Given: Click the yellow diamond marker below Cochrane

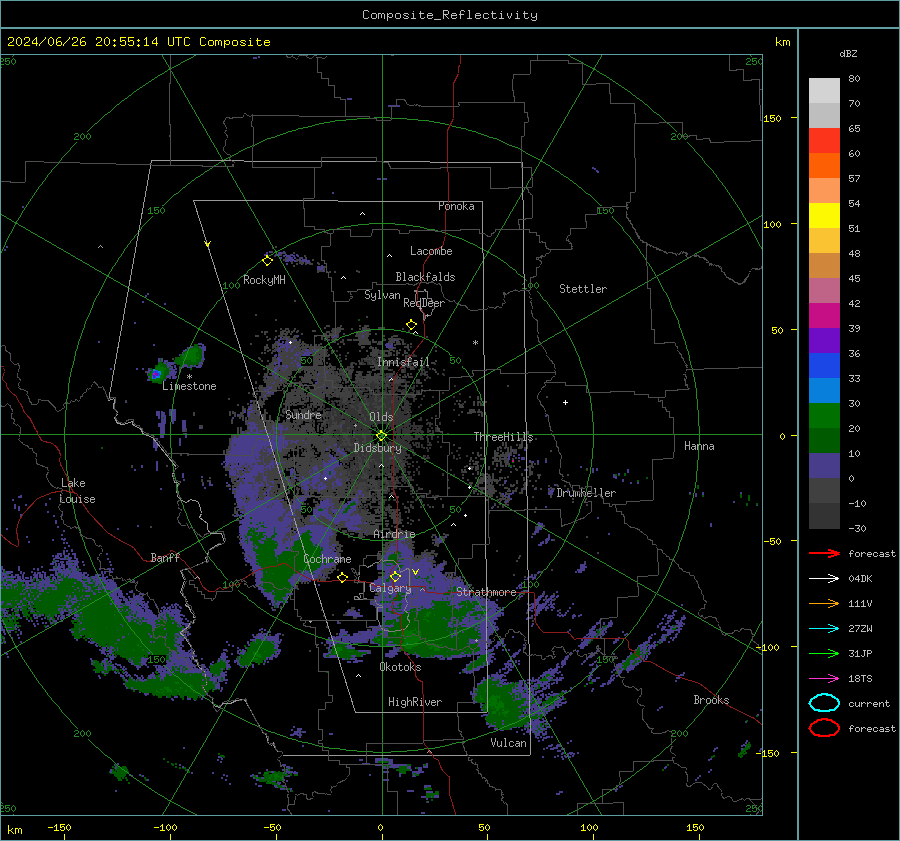Looking at the screenshot, I should [342, 577].
